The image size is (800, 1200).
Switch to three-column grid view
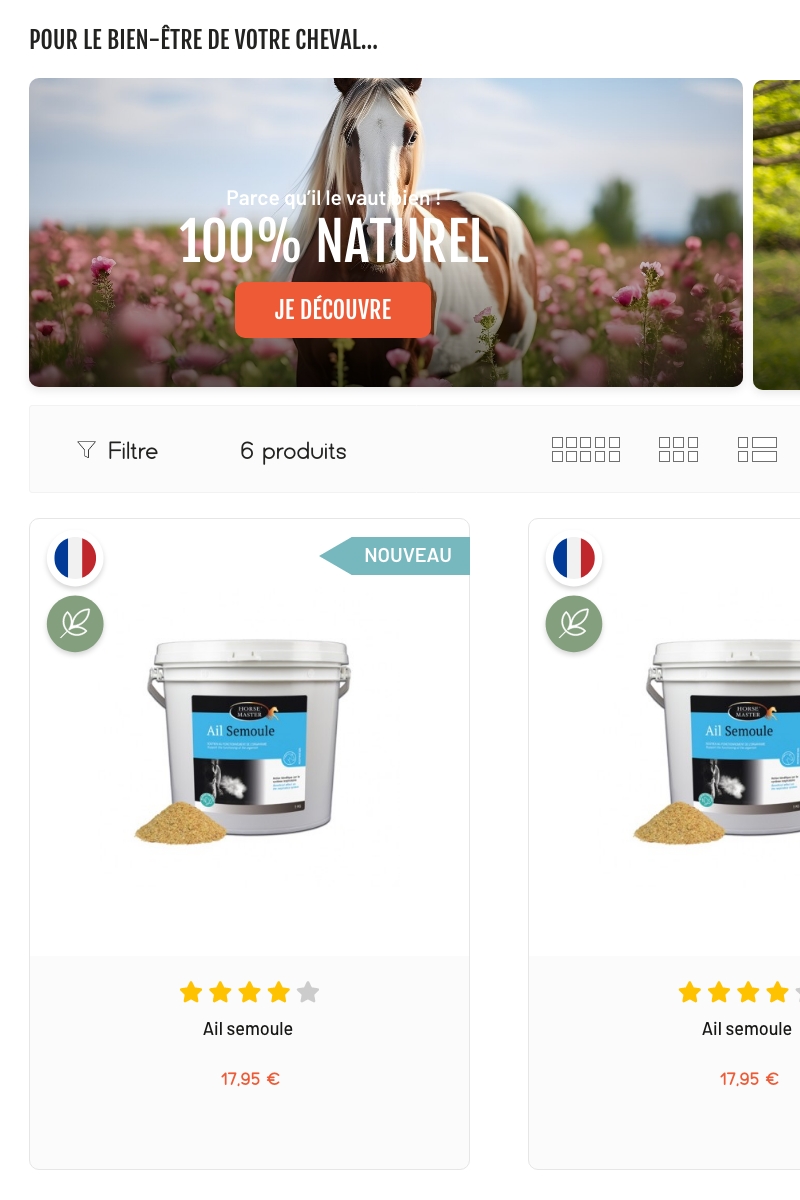[x=679, y=450]
